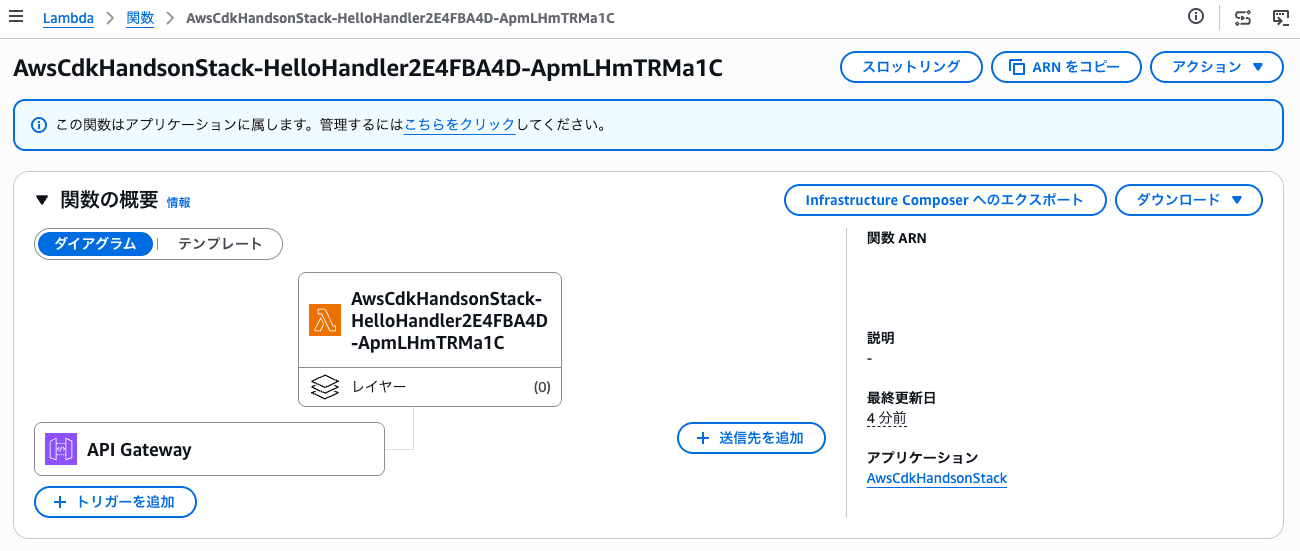Open the アクション dropdown menu
This screenshot has height=551, width=1300.
pos(1217,67)
